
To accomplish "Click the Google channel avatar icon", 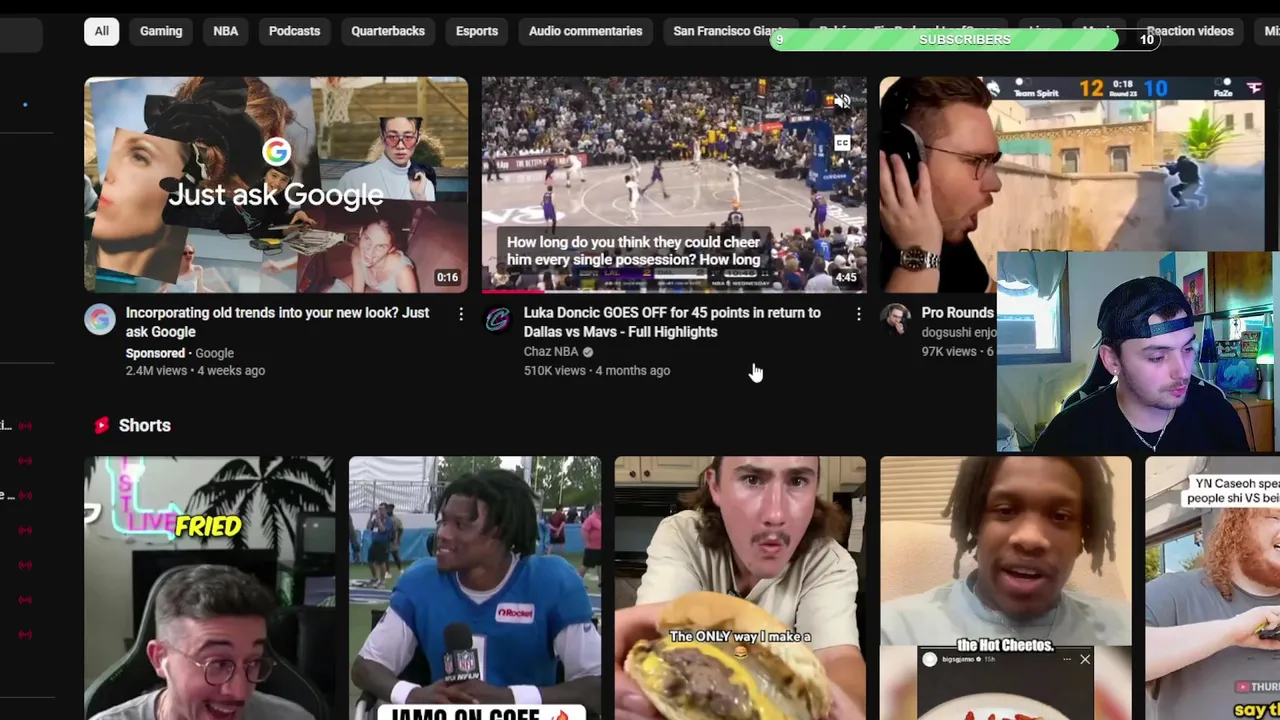I will click(100, 319).
